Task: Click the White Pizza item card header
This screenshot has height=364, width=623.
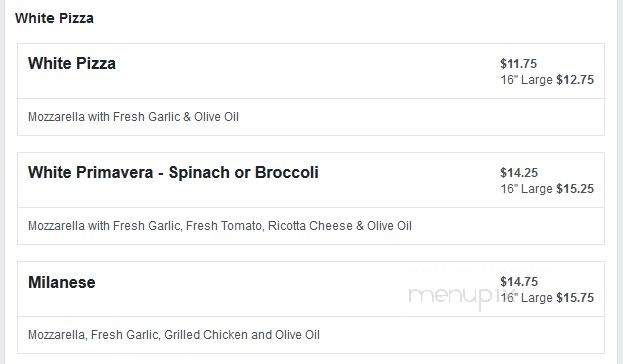Action: pos(311,71)
